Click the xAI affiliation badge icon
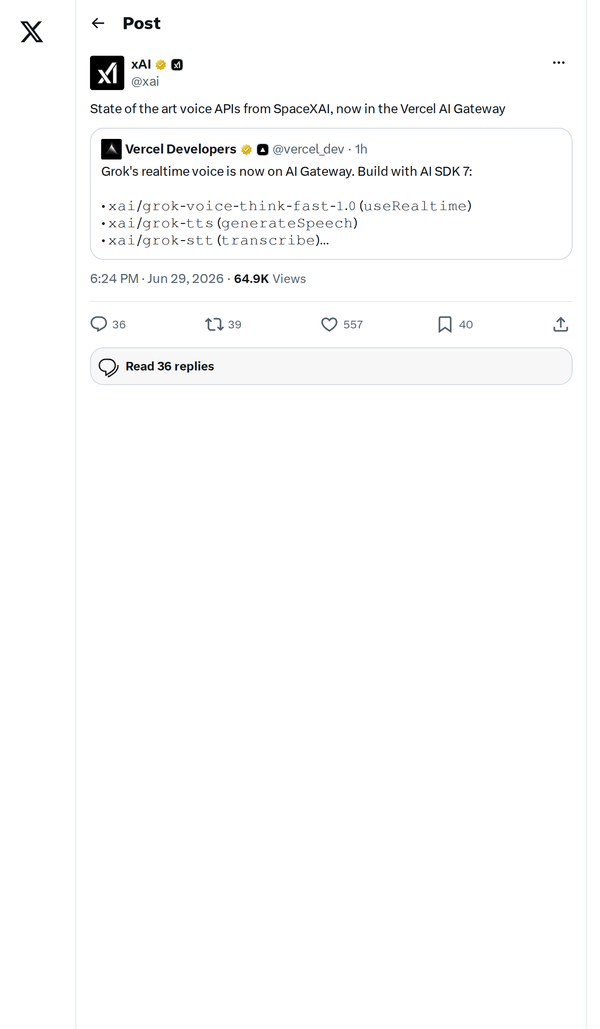 [x=177, y=64]
